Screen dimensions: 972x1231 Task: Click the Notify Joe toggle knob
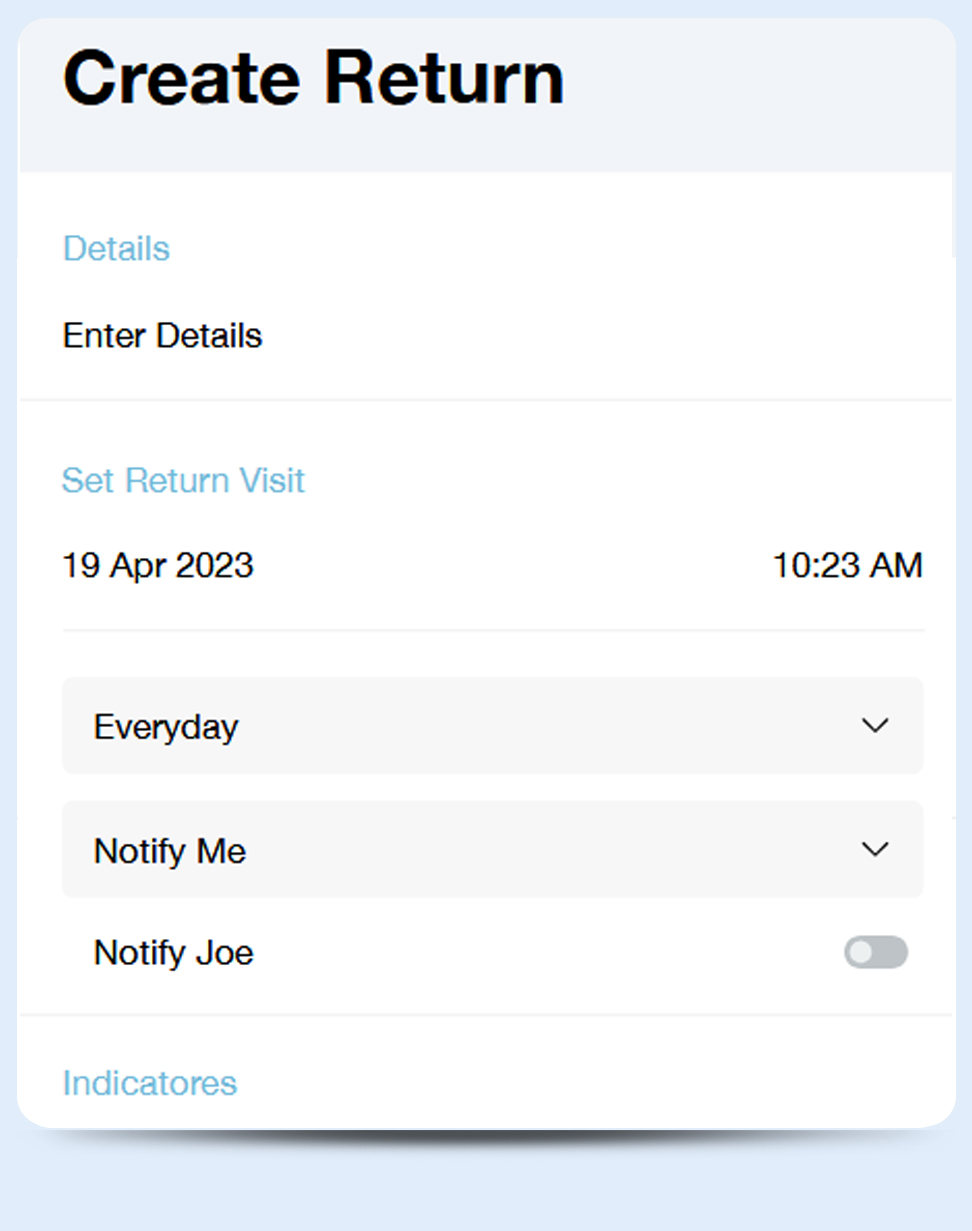click(x=861, y=953)
